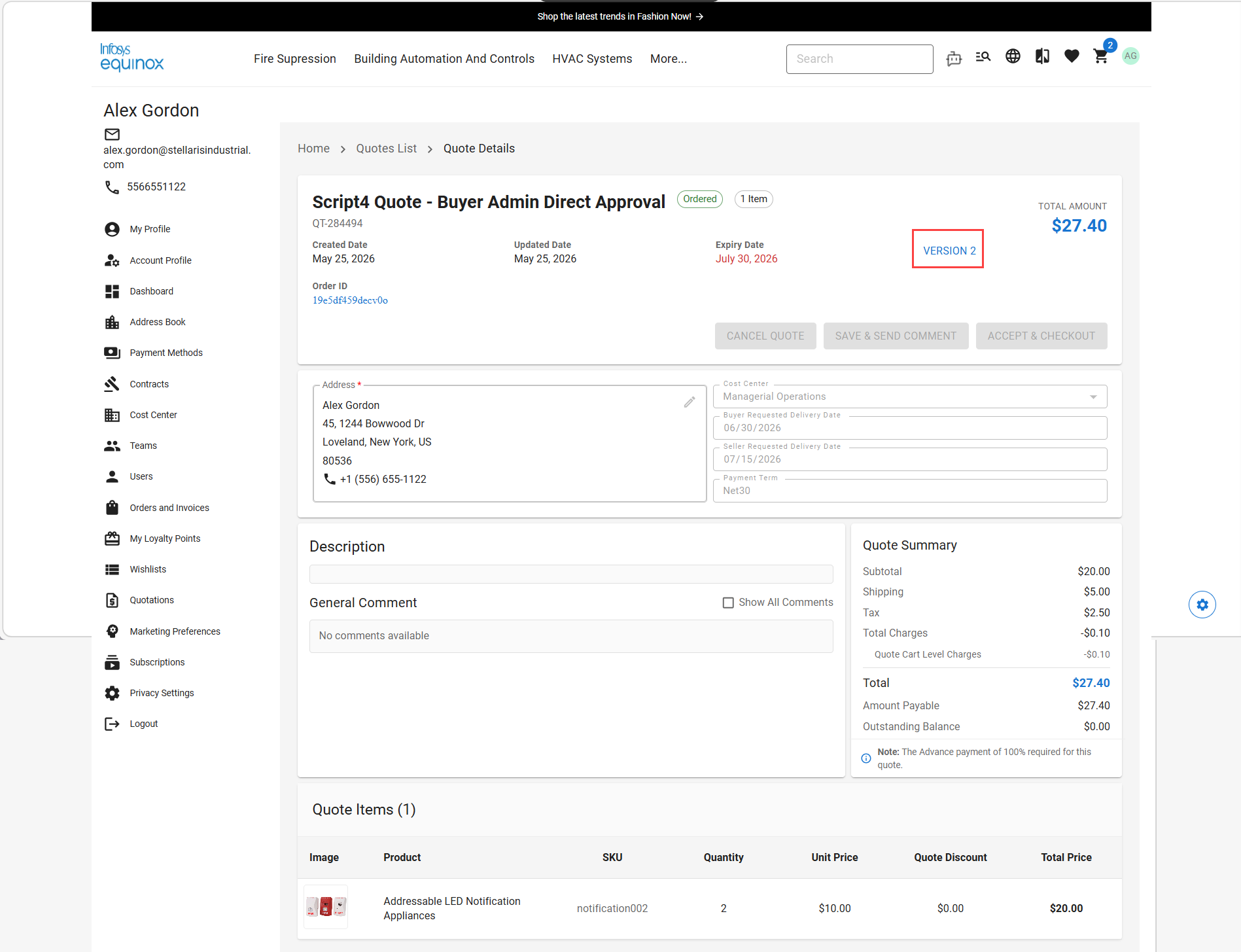Open Privacy Settings in the sidebar
The width and height of the screenshot is (1241, 952).
162,693
